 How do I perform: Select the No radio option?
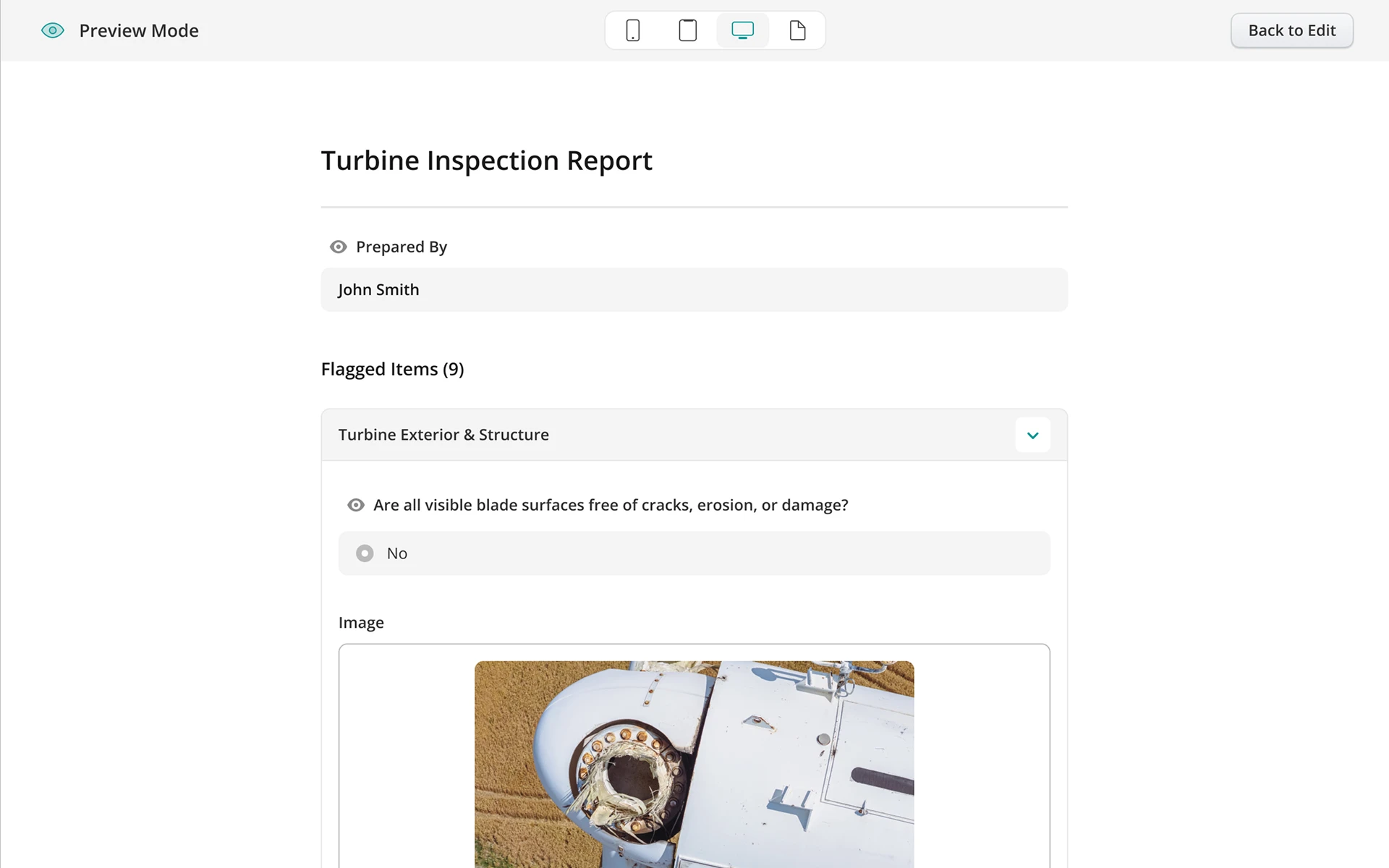point(365,553)
